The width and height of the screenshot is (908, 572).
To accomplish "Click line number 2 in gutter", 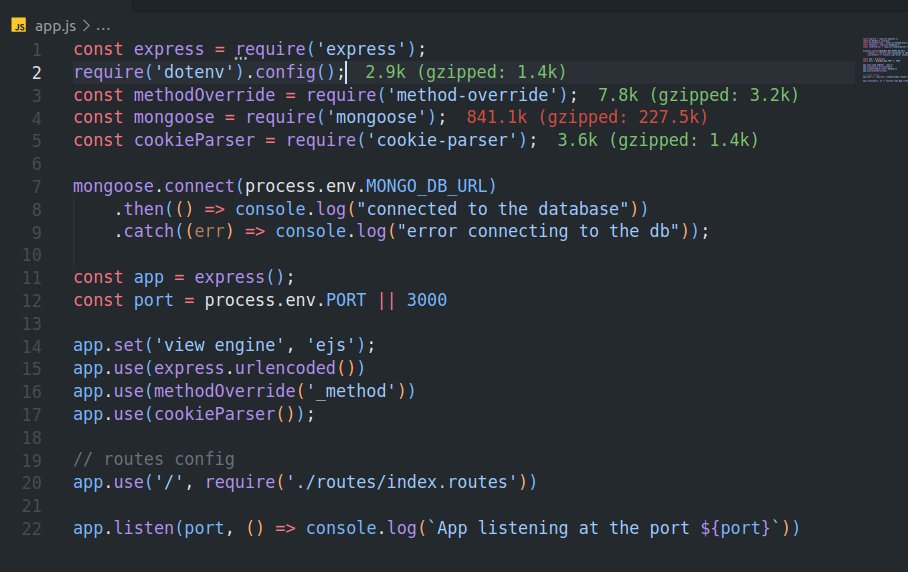I will pos(36,72).
